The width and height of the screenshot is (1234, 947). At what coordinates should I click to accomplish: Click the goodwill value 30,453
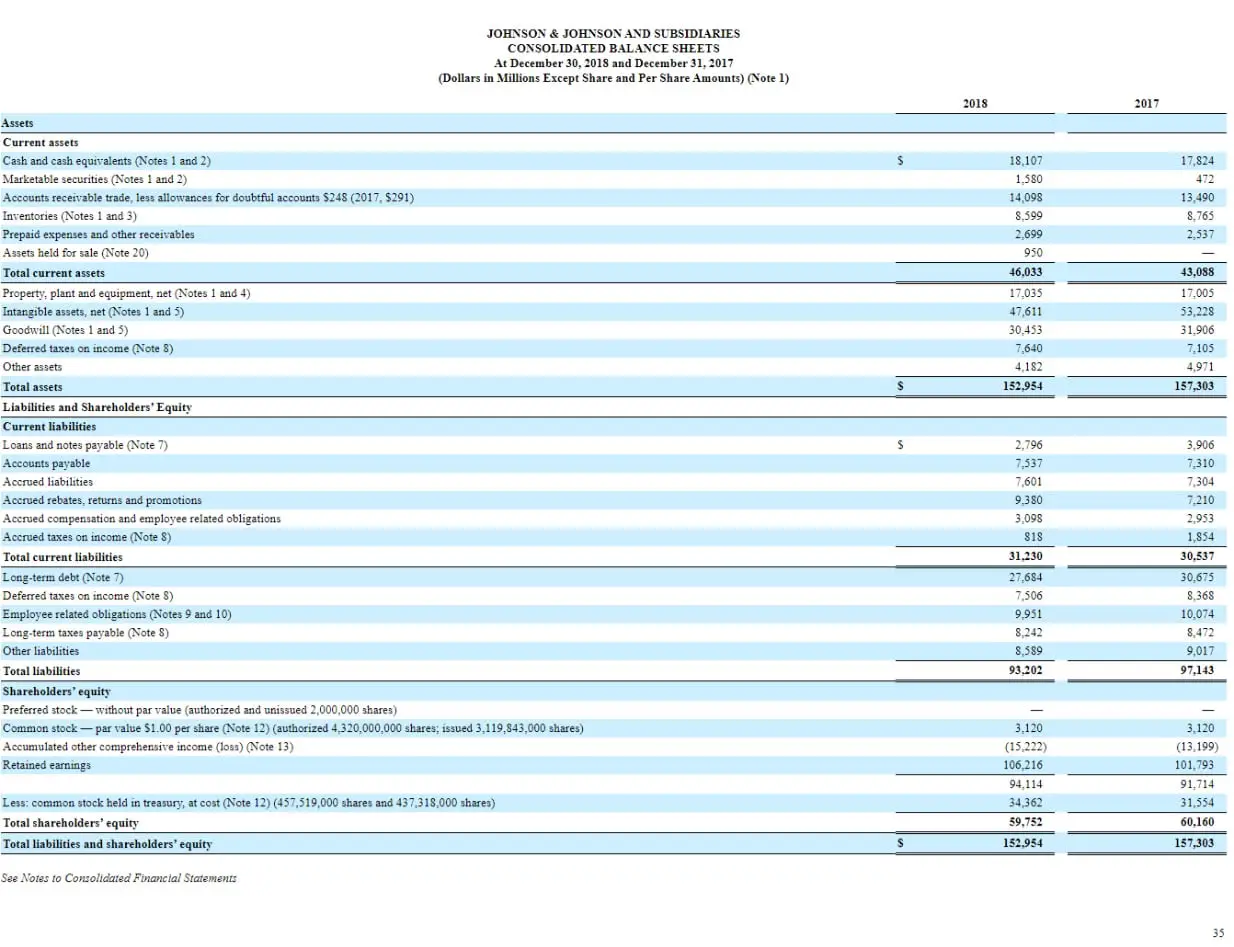pyautogui.click(x=1026, y=329)
